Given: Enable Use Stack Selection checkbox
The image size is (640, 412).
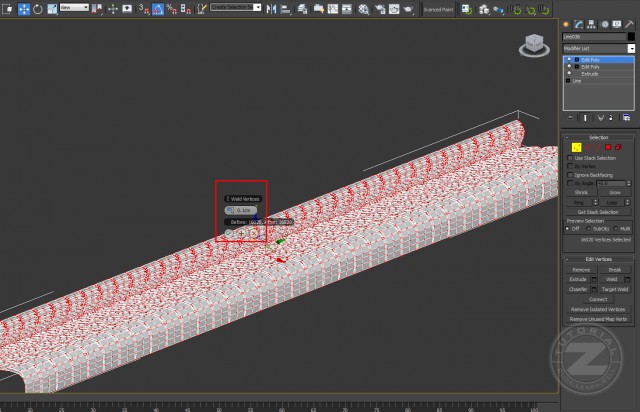Looking at the screenshot, I should click(x=570, y=158).
